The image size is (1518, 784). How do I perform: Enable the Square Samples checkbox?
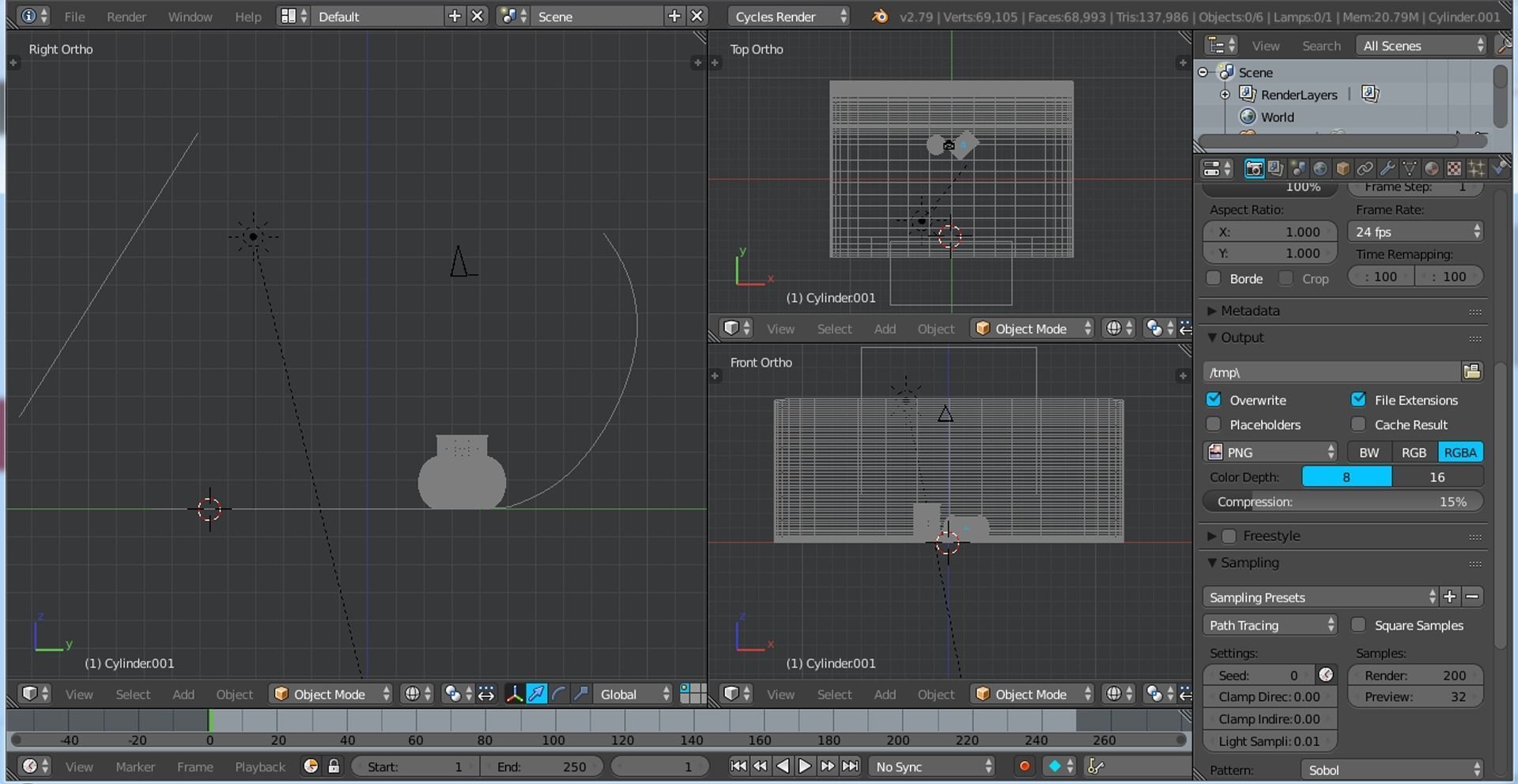tap(1358, 625)
